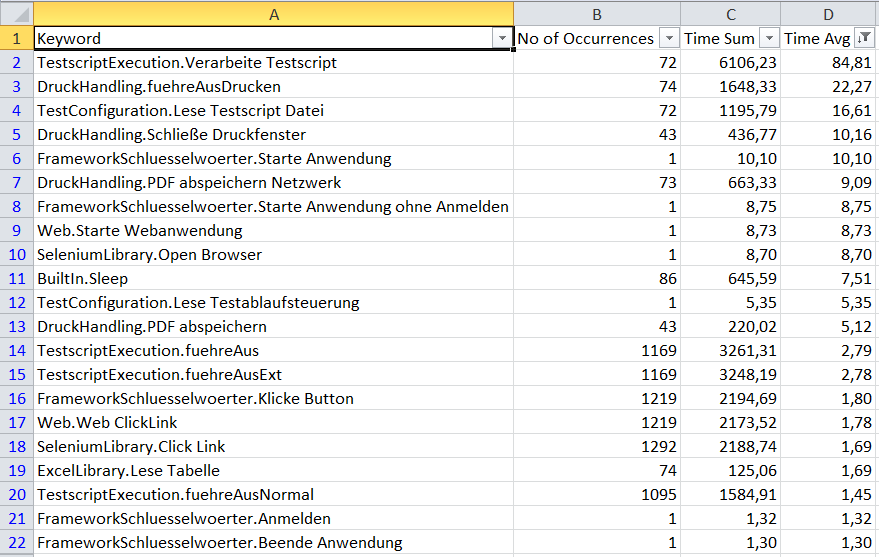Select the SeleniumLibrary.Open Browser cell
Image resolution: width=879 pixels, height=557 pixels.
pos(273,254)
